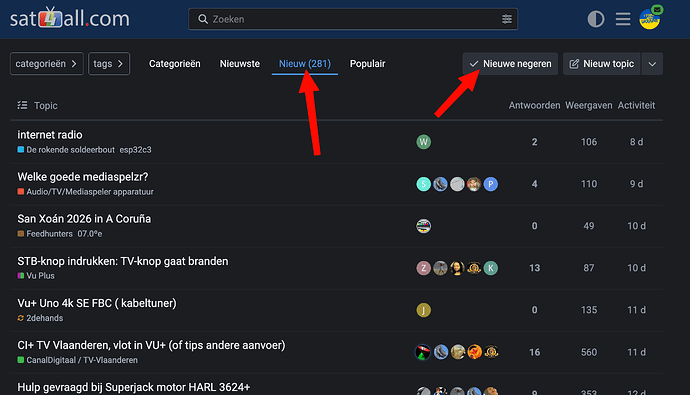Screen dimensions: 690x395
Task: Switch to the Nieuwste tab
Action: [x=240, y=64]
